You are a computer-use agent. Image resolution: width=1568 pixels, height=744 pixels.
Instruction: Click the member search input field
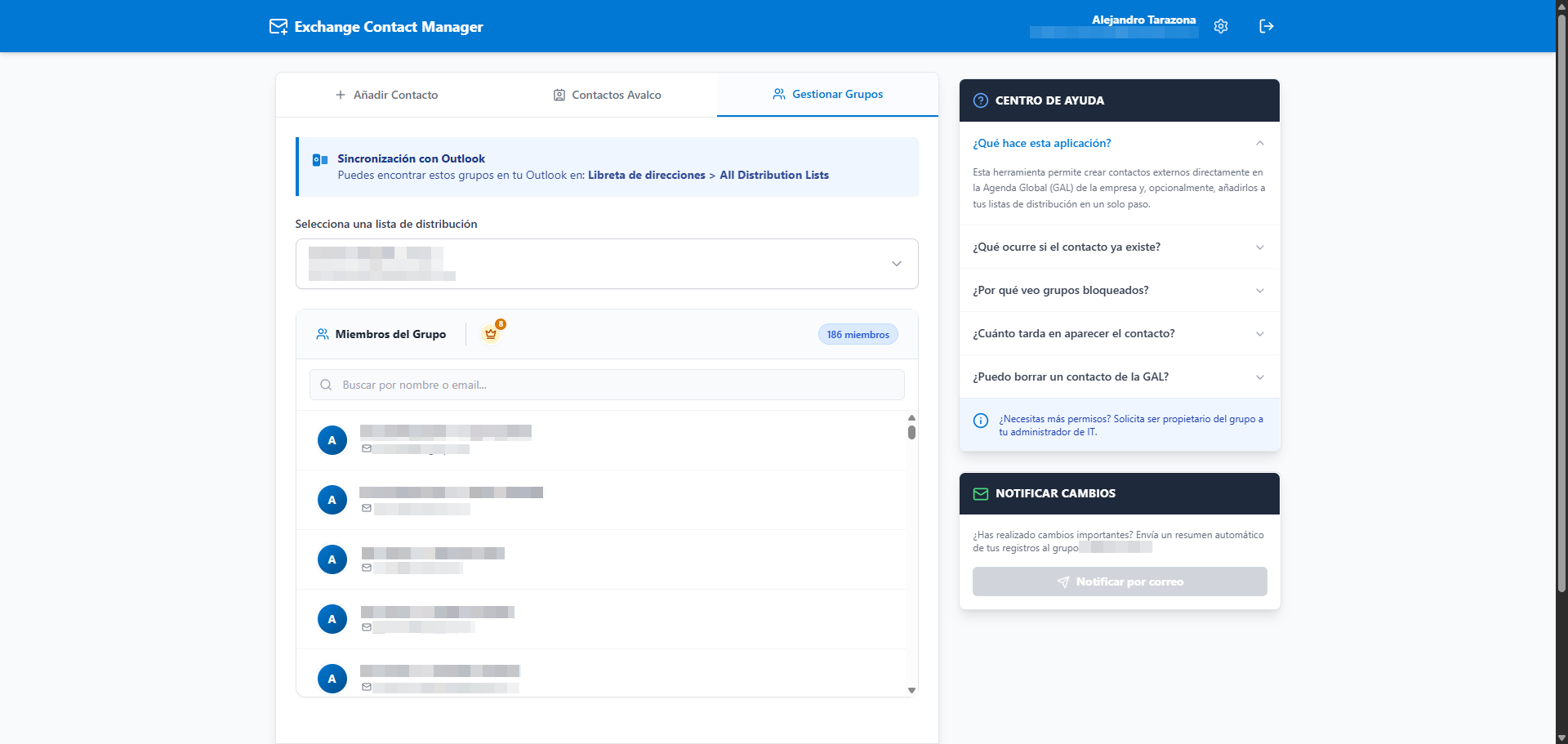(x=607, y=385)
